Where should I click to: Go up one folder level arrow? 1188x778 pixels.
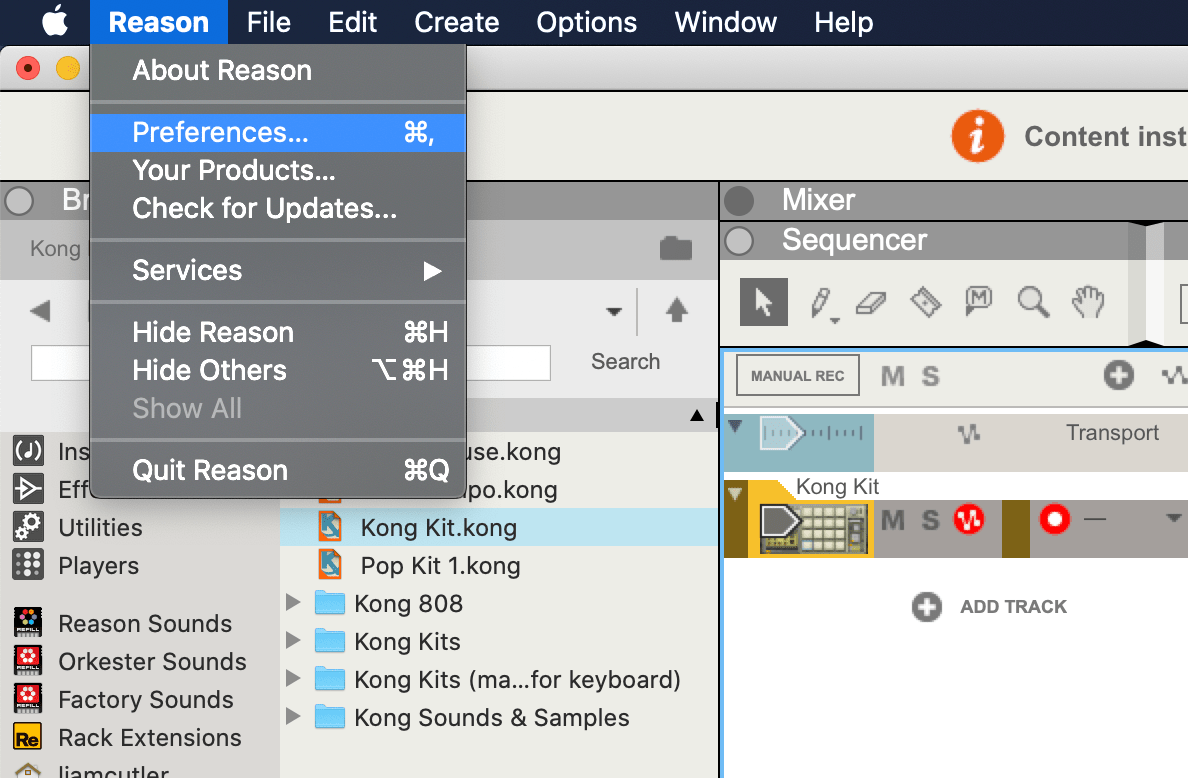(677, 310)
